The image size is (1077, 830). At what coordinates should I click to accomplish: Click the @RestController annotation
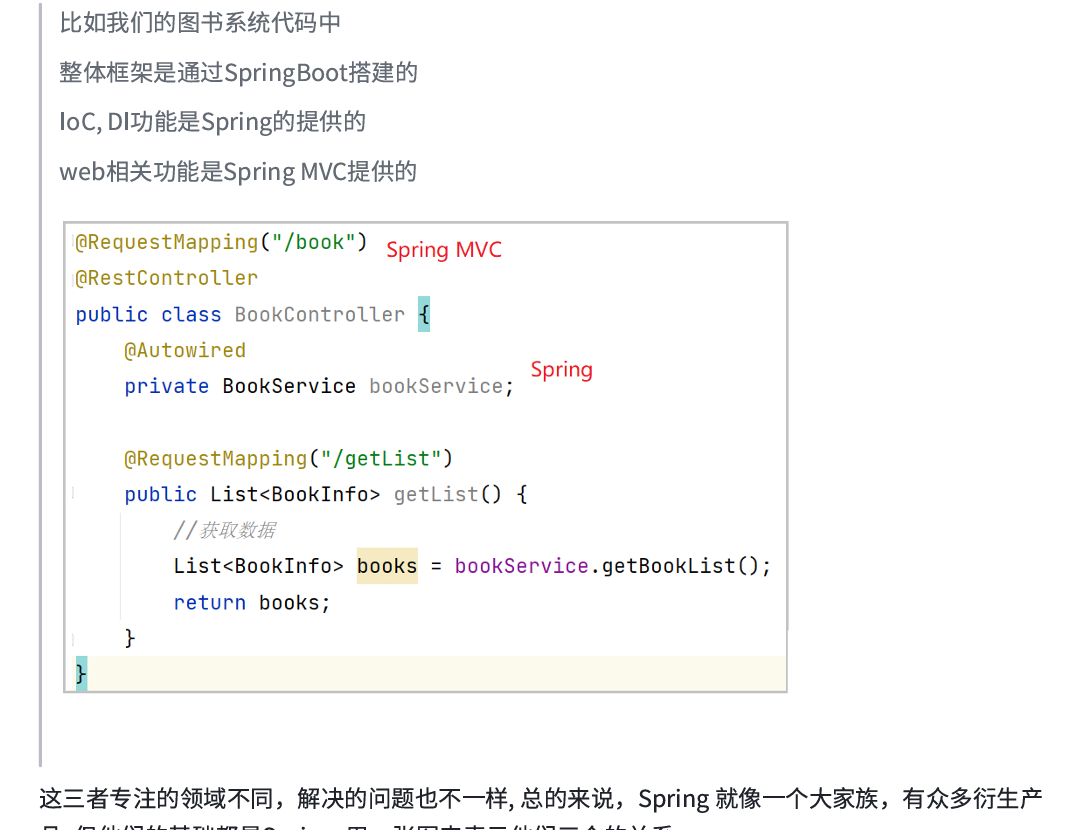[x=166, y=278]
